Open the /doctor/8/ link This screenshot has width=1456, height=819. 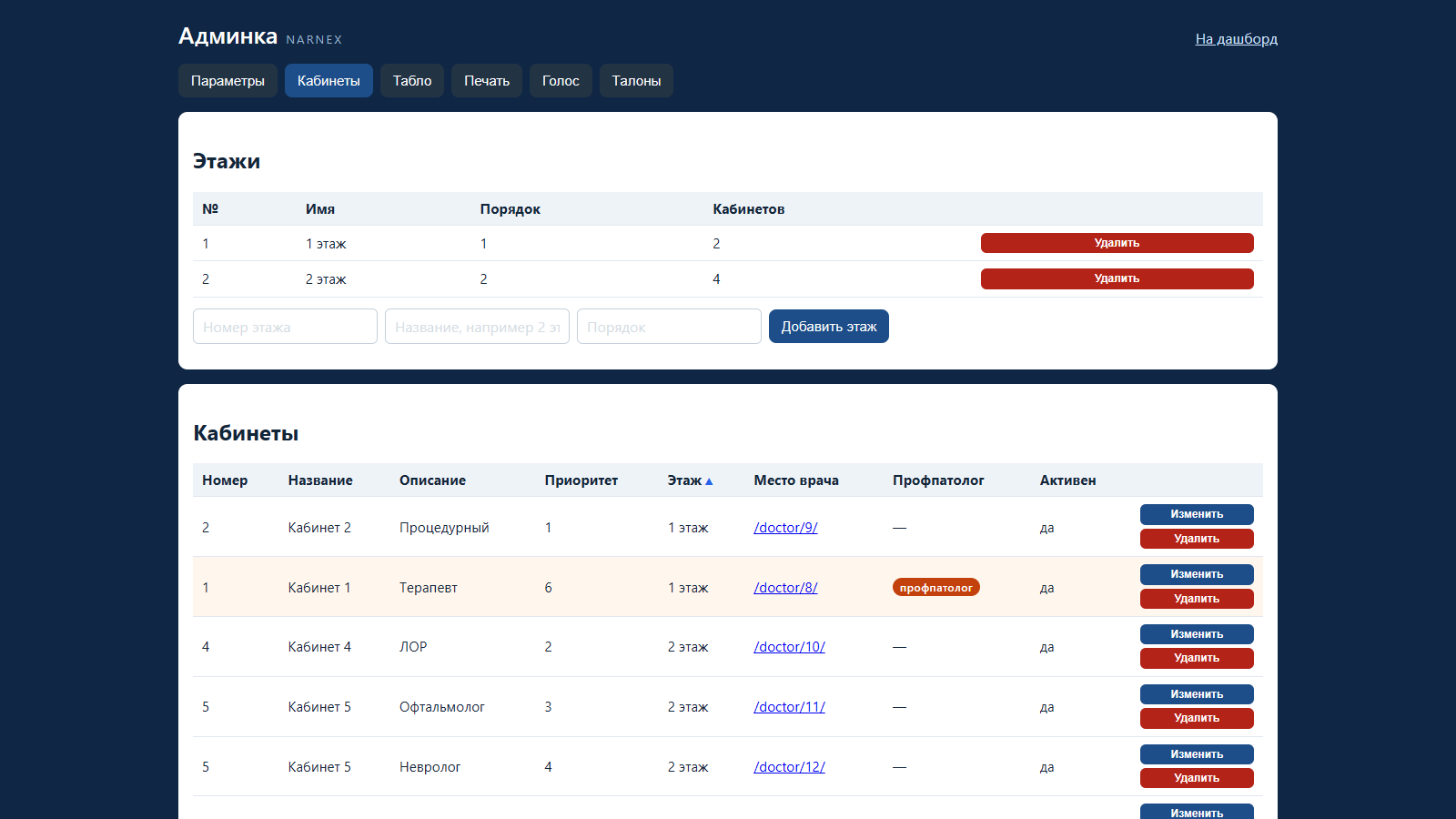pyautogui.click(x=785, y=588)
